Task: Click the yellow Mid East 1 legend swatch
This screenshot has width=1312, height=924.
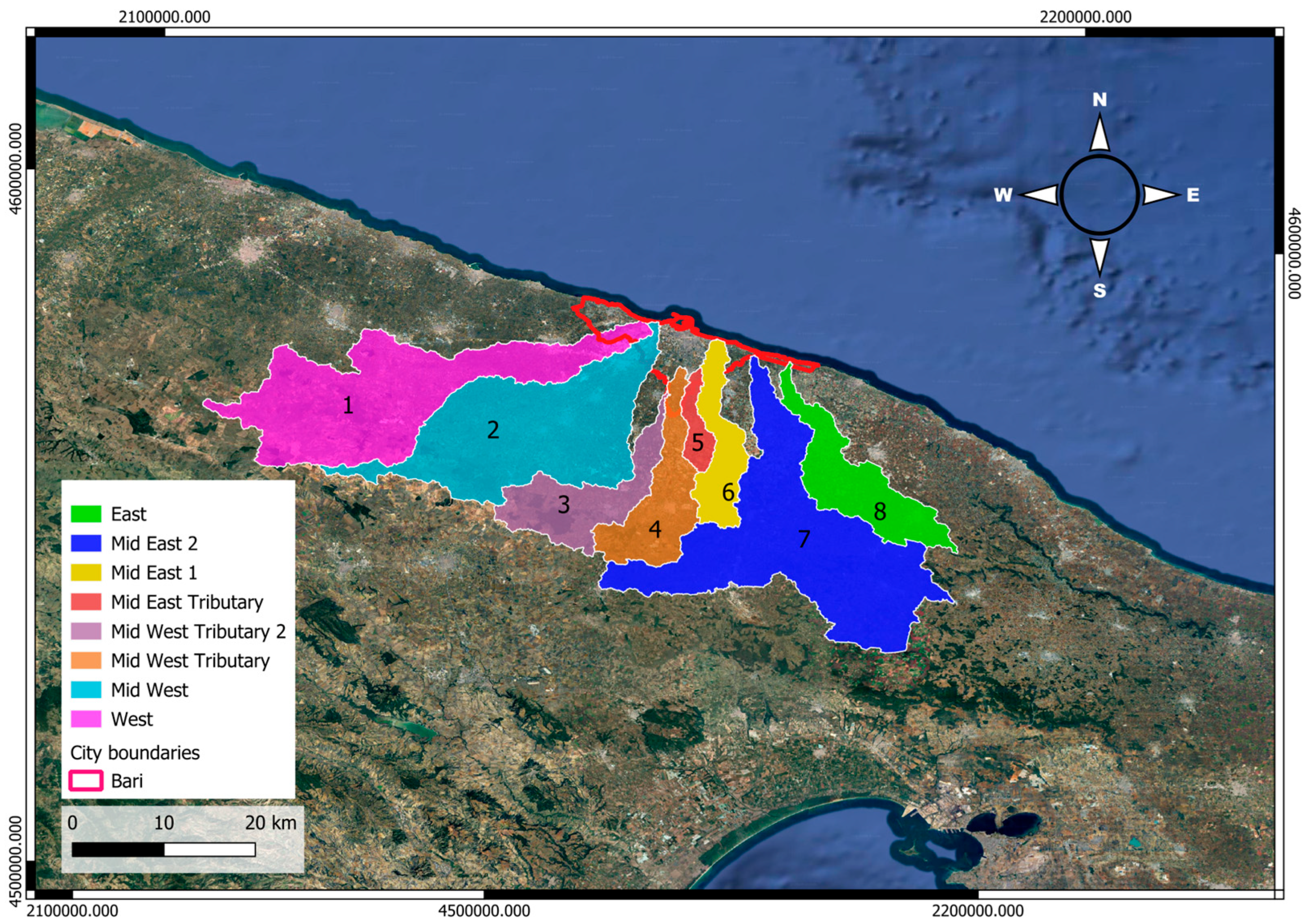Action: coord(86,572)
